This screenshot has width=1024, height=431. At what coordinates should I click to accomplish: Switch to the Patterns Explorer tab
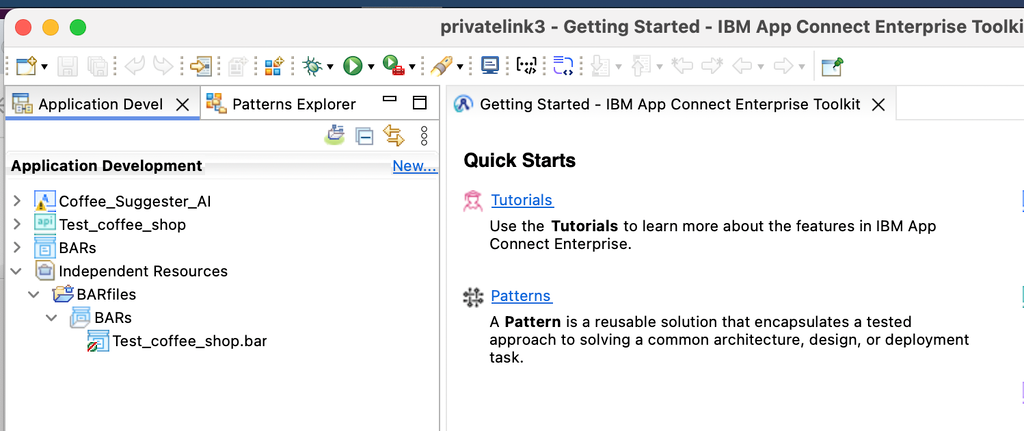click(293, 104)
